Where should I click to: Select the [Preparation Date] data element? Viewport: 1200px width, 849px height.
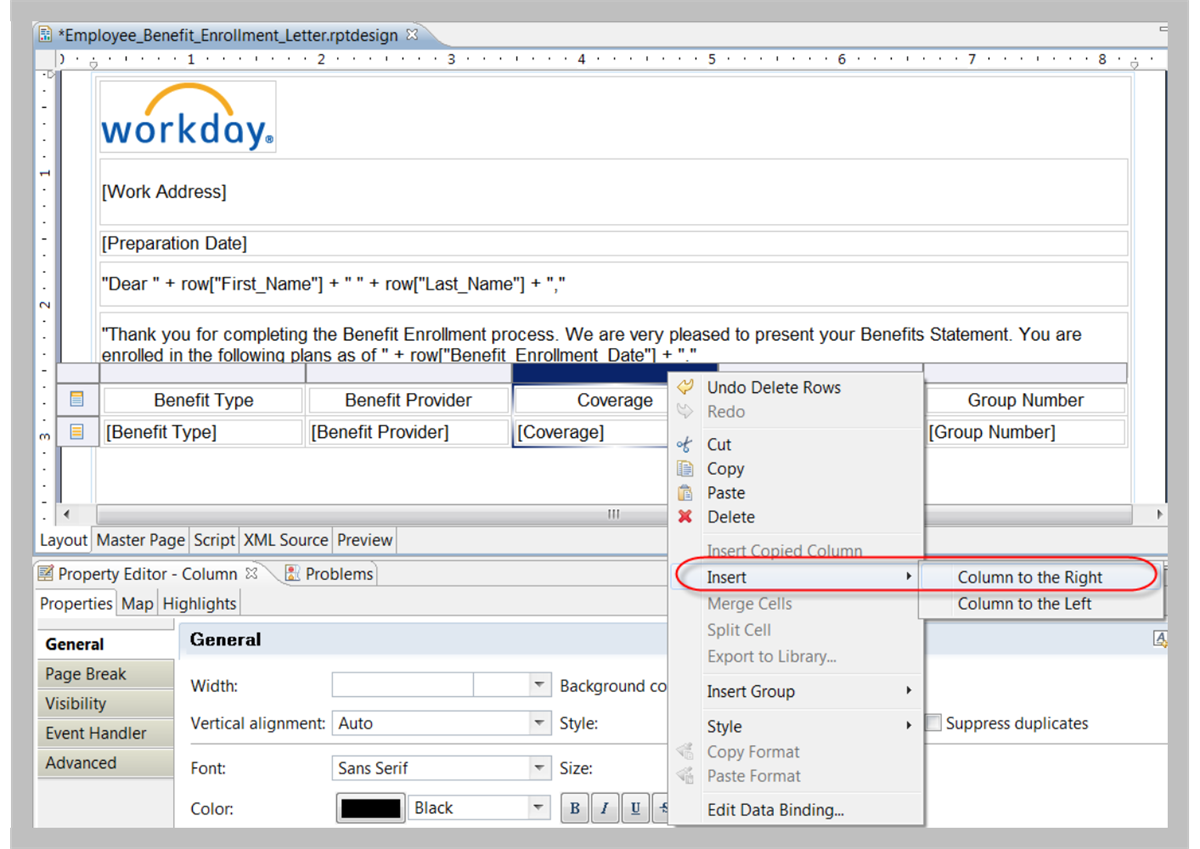coord(613,243)
